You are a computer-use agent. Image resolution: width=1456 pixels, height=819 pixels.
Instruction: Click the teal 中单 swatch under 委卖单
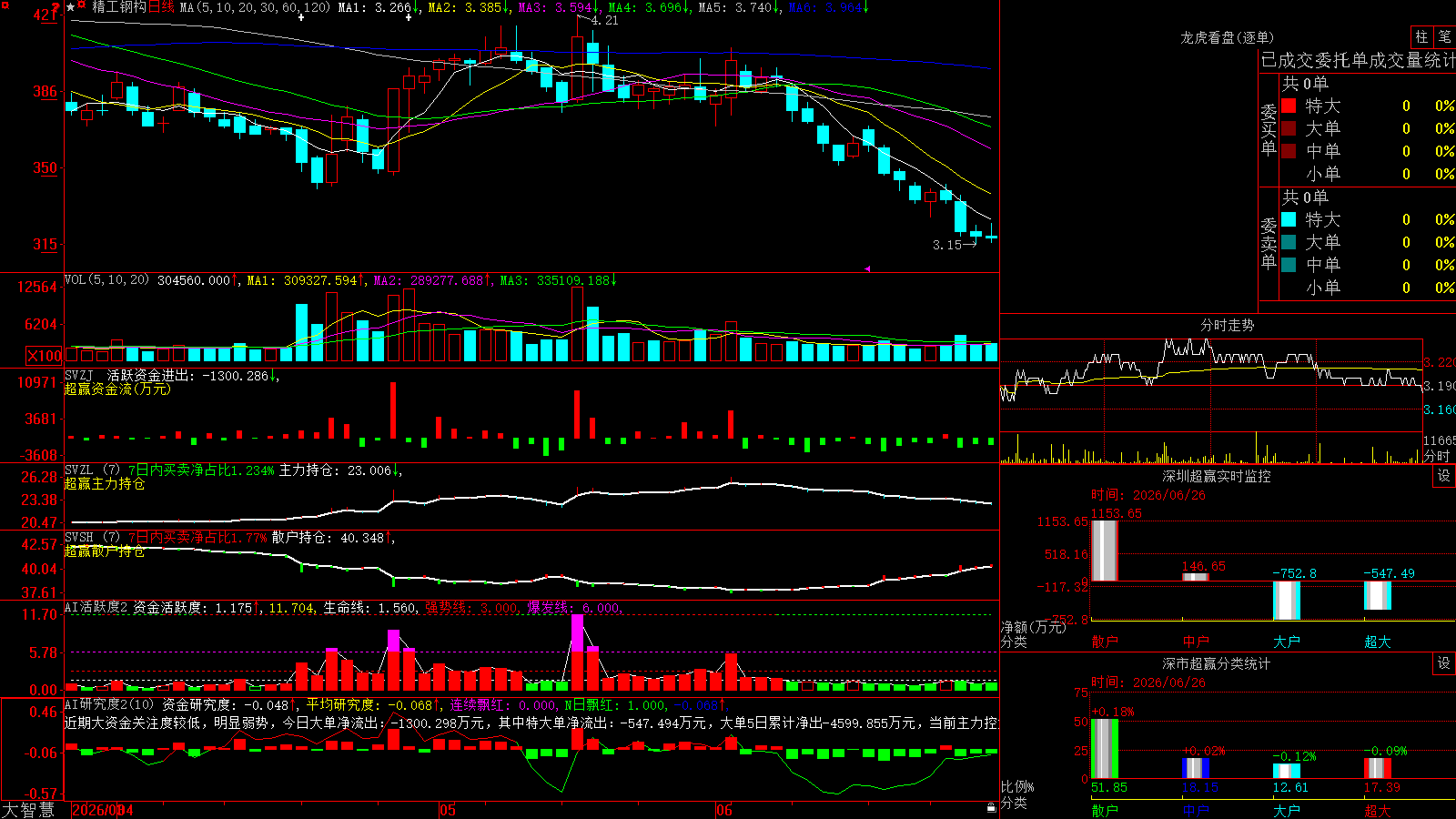pyautogui.click(x=1289, y=265)
